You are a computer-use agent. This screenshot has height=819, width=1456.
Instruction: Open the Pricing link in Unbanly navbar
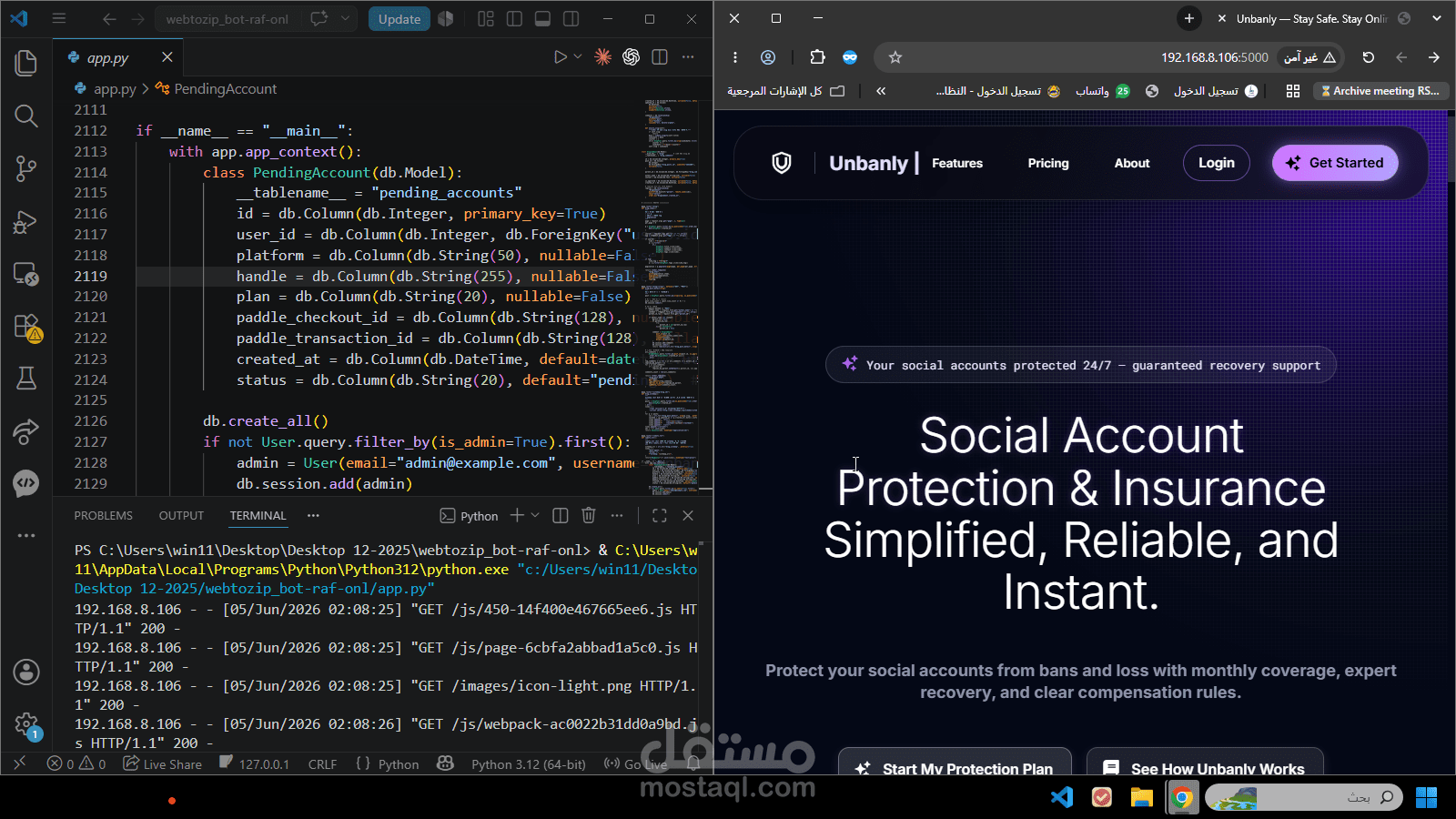(1048, 163)
